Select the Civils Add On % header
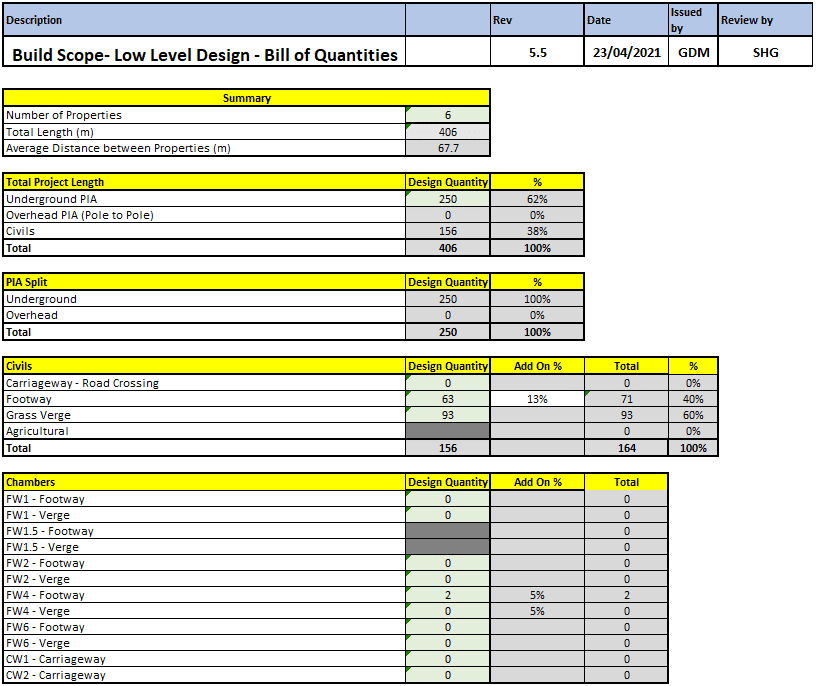 (x=537, y=366)
